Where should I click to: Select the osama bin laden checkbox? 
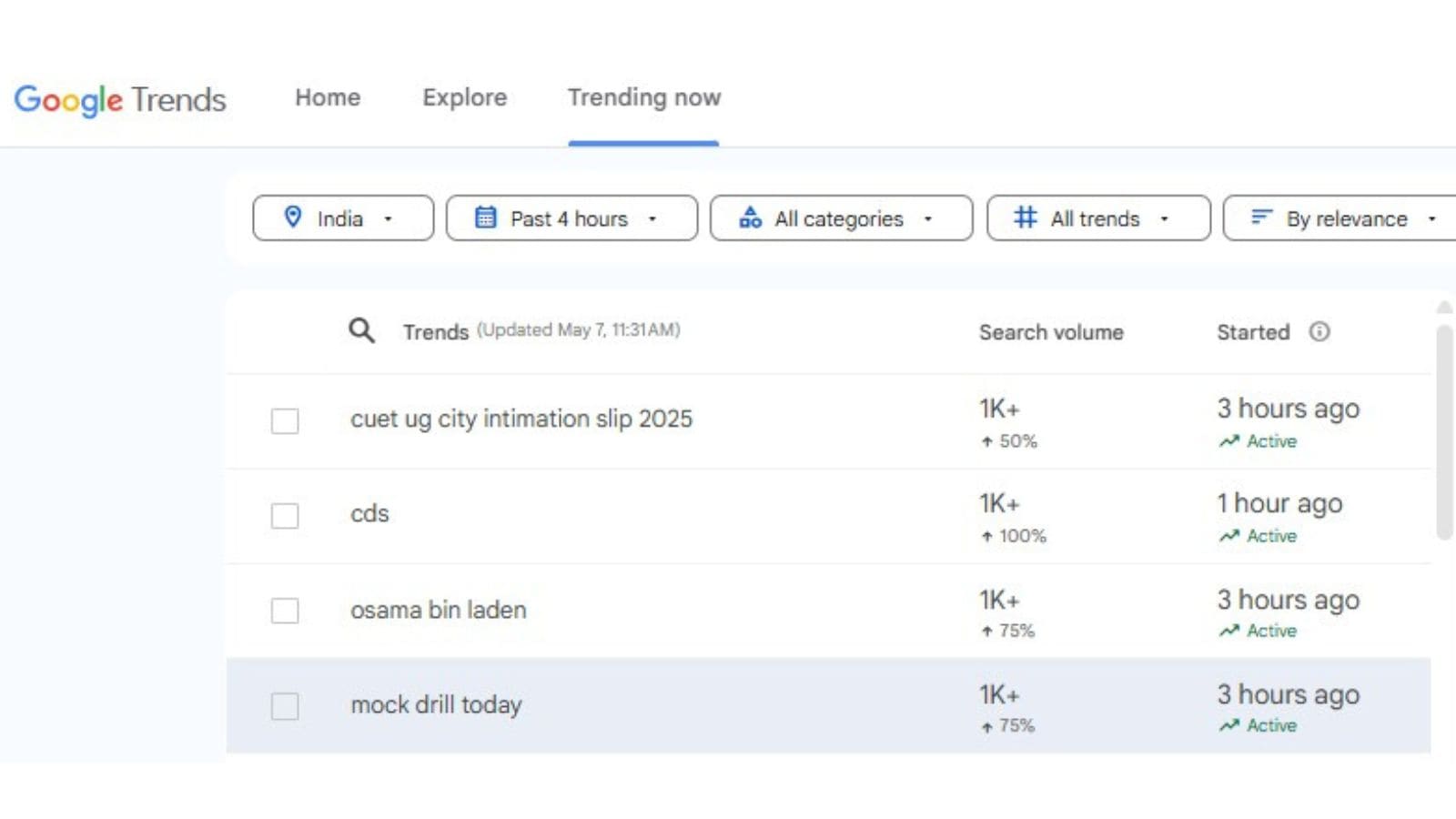tap(285, 610)
